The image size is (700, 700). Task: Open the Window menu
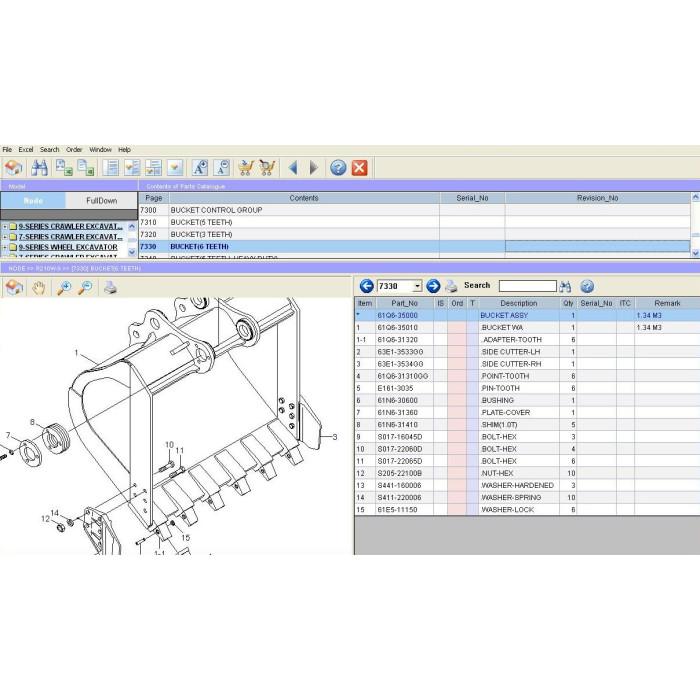point(100,150)
